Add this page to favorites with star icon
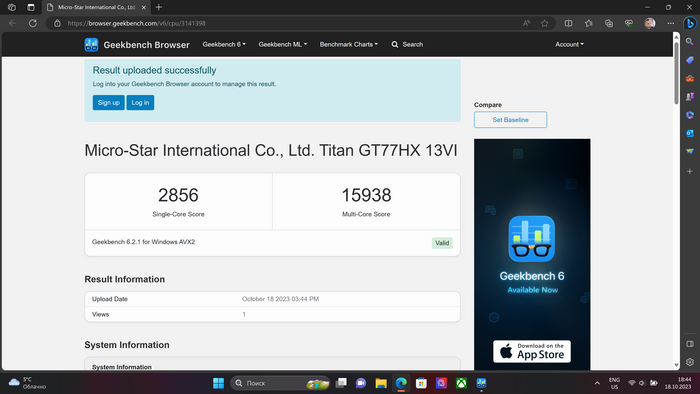 click(x=544, y=23)
